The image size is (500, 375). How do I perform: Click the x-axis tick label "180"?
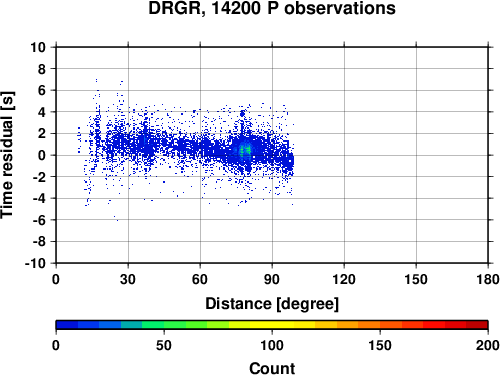[x=488, y=279]
